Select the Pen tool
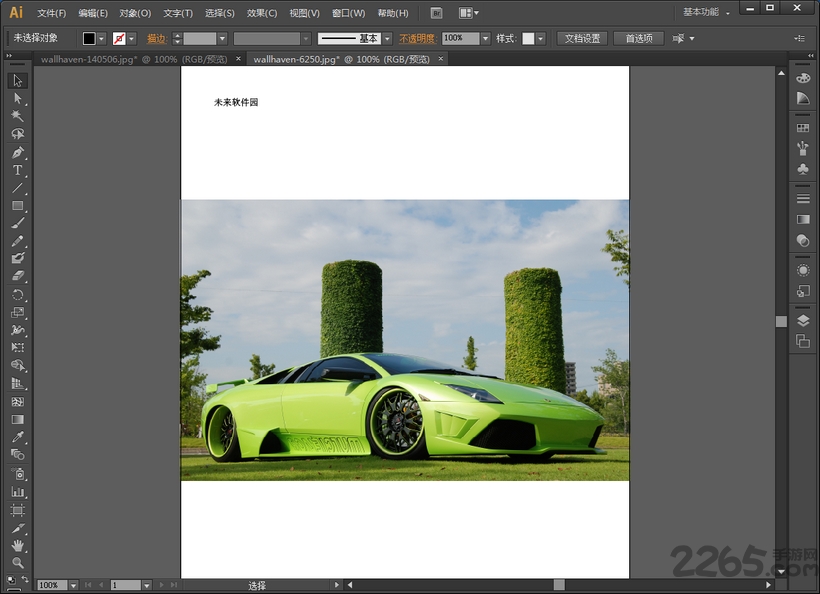 (x=17, y=152)
